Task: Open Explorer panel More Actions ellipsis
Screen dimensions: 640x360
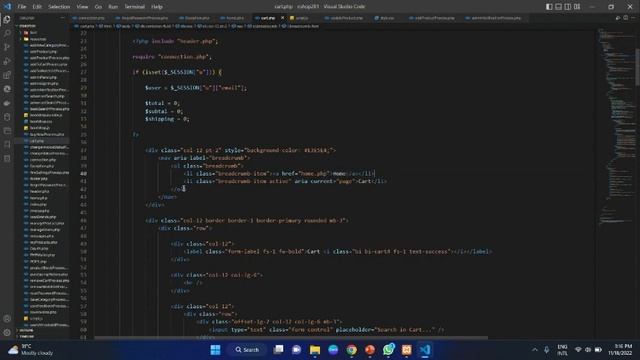Action: click(62, 18)
